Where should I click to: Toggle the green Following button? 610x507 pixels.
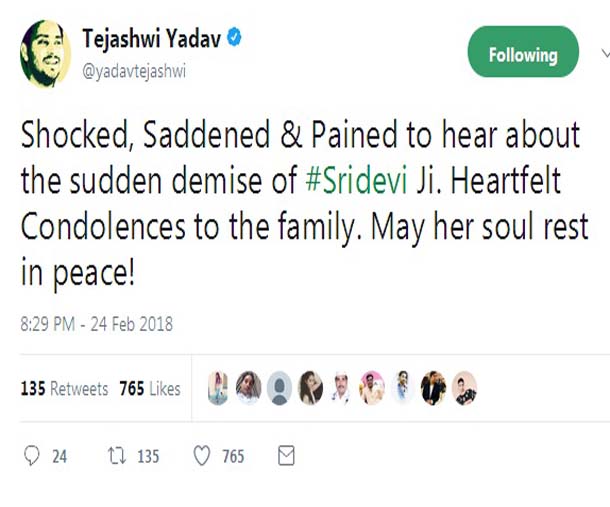point(523,55)
